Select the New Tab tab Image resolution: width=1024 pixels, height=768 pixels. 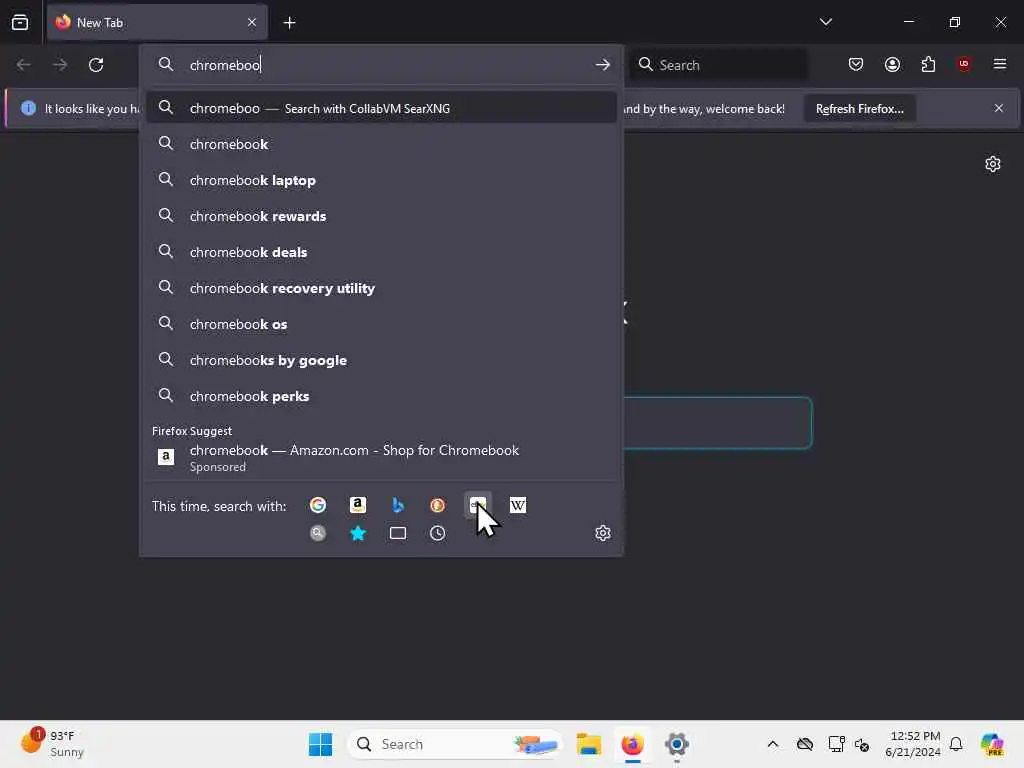point(157,22)
